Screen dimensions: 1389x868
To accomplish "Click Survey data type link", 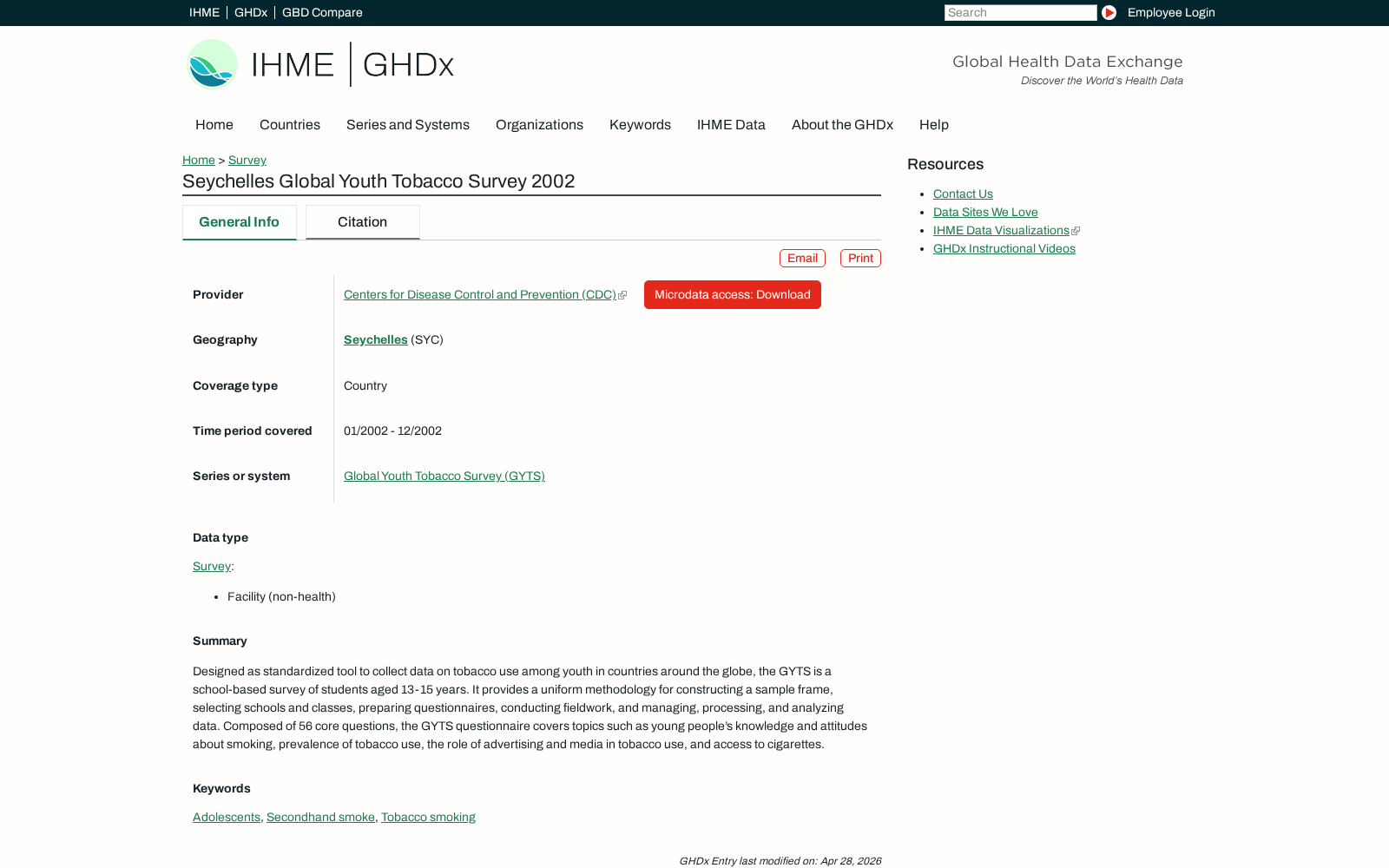I will tap(212, 566).
